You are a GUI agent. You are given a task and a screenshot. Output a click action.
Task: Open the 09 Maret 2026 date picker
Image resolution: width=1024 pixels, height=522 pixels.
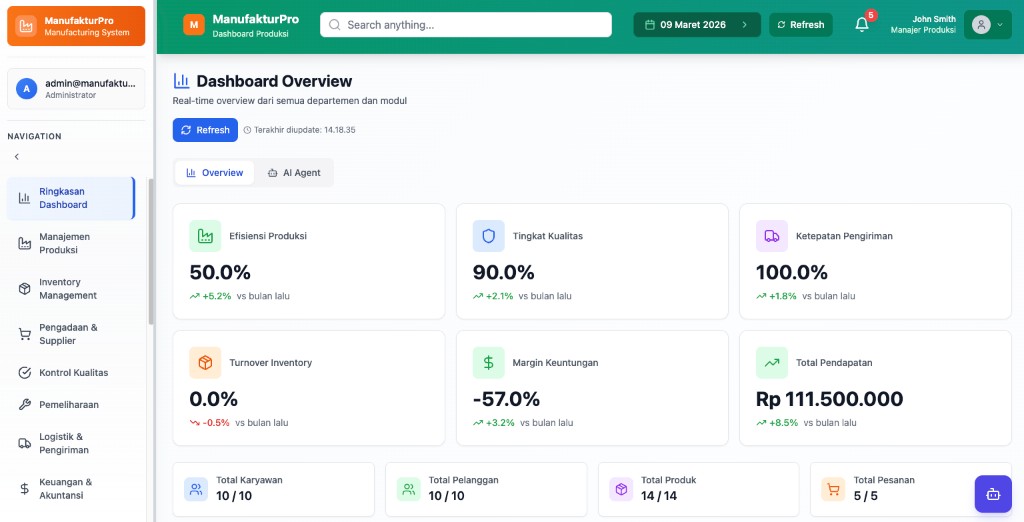[x=697, y=25]
